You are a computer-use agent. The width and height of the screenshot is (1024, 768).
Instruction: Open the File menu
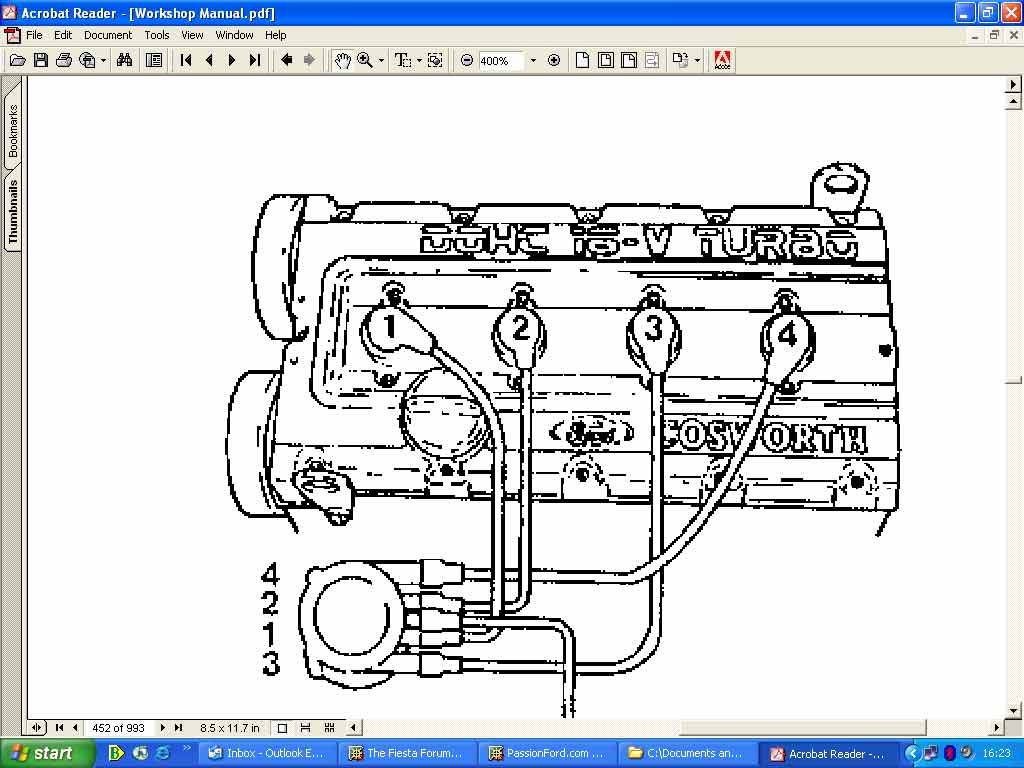pyautogui.click(x=34, y=35)
